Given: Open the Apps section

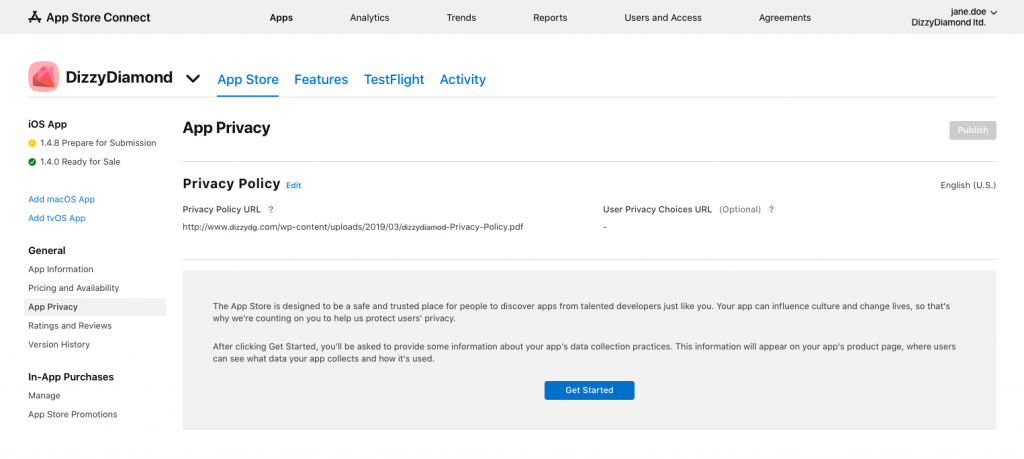Looking at the screenshot, I should point(281,18).
